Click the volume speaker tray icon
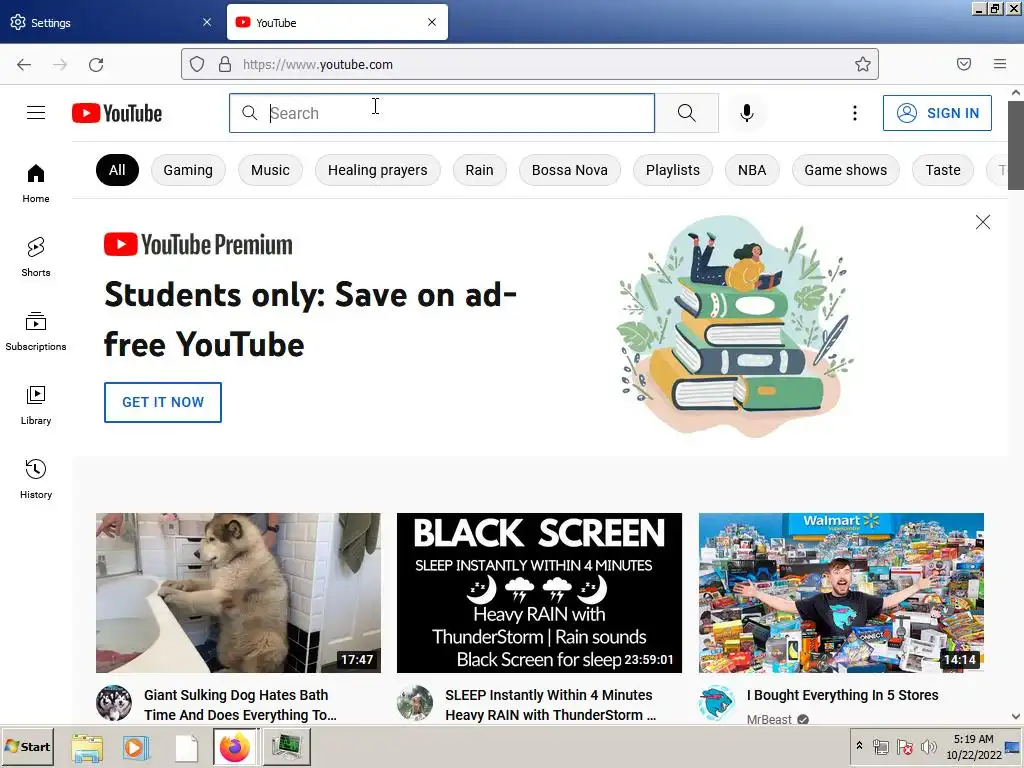The width and height of the screenshot is (1024, 768). (x=928, y=746)
